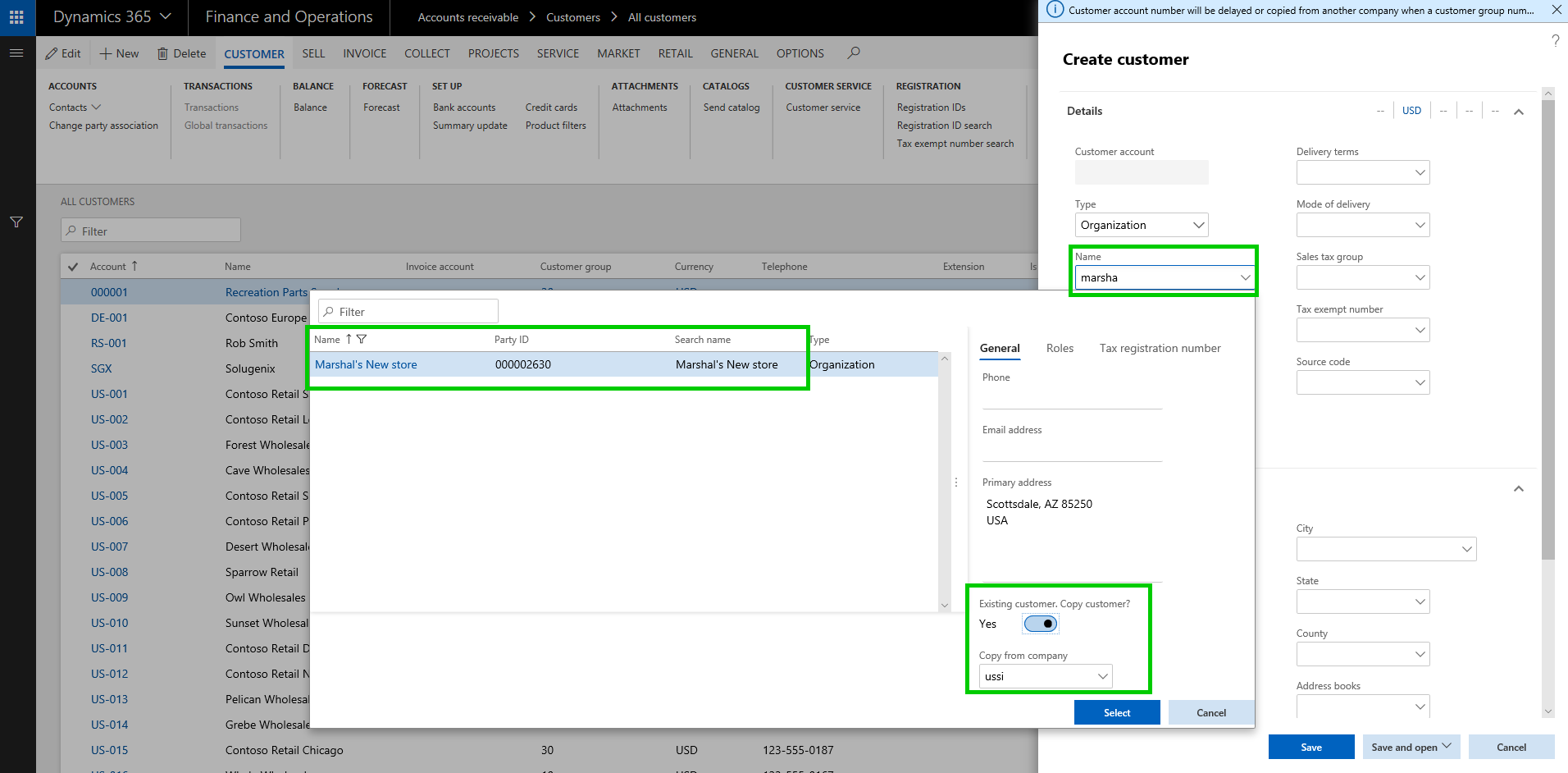Click the blue Select button
The width and height of the screenshot is (1568, 773).
coord(1116,712)
